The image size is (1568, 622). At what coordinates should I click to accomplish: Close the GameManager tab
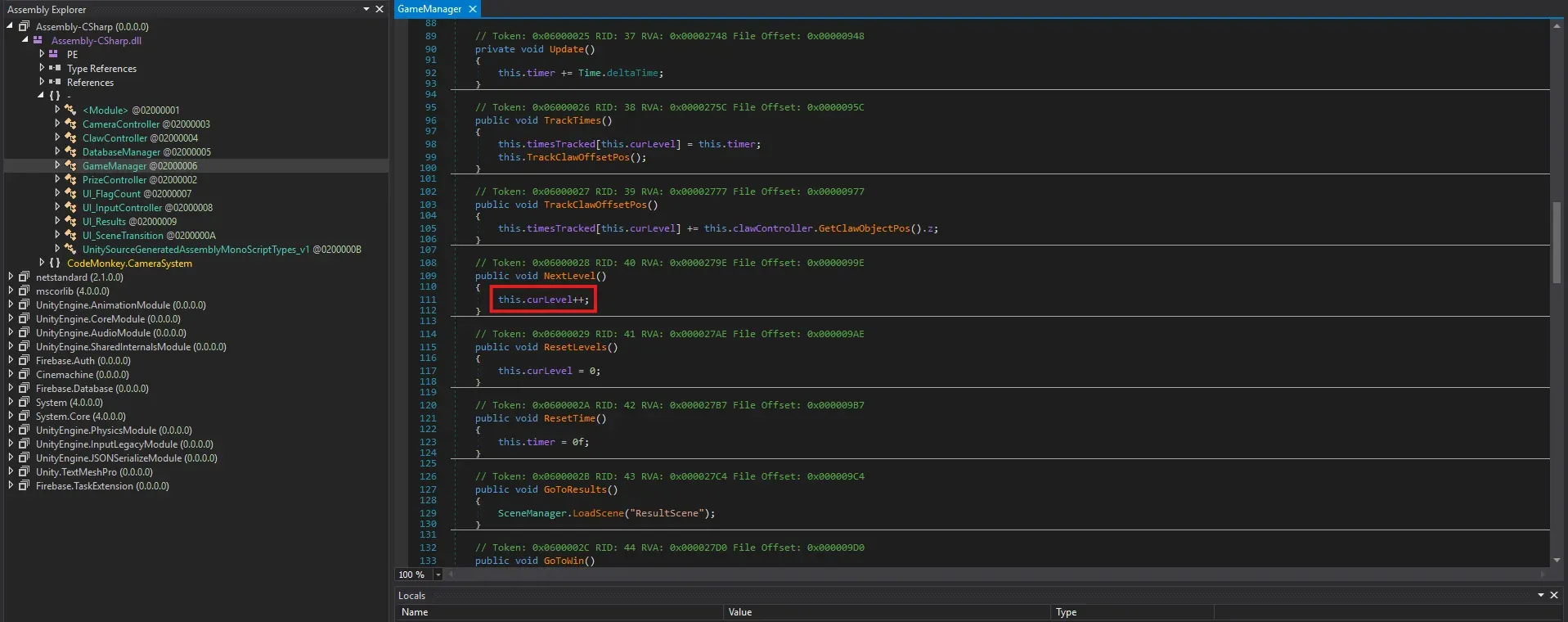coord(473,9)
